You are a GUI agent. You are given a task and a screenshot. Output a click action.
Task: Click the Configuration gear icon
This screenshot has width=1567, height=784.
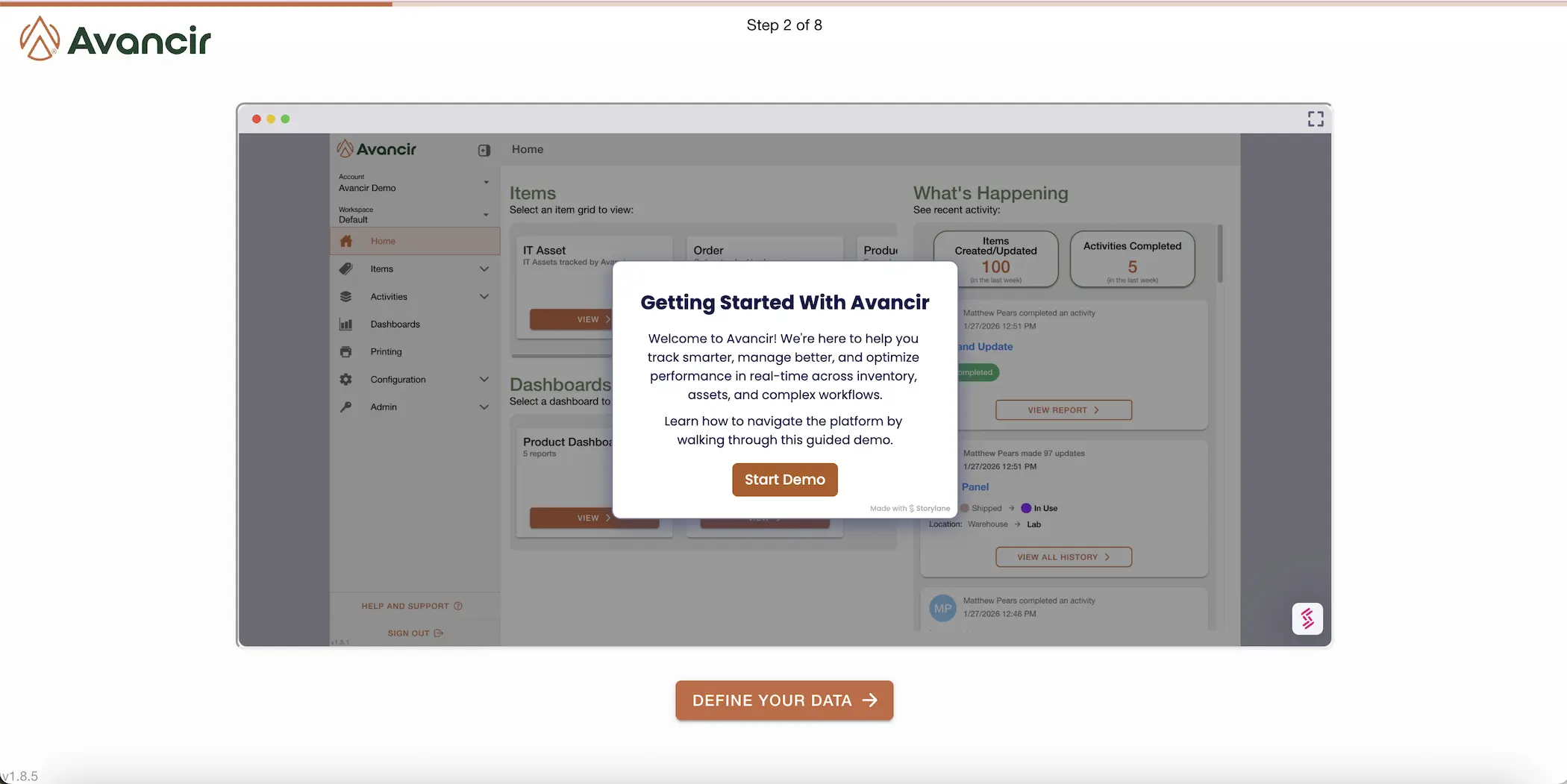coord(346,380)
